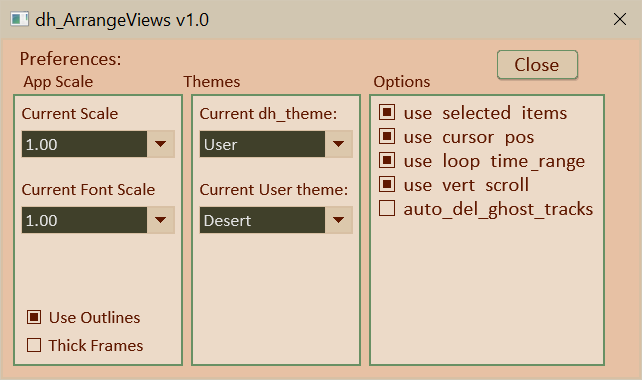Uncheck use cursor pos option
Viewport: 642px width, 380px height.
[387, 136]
